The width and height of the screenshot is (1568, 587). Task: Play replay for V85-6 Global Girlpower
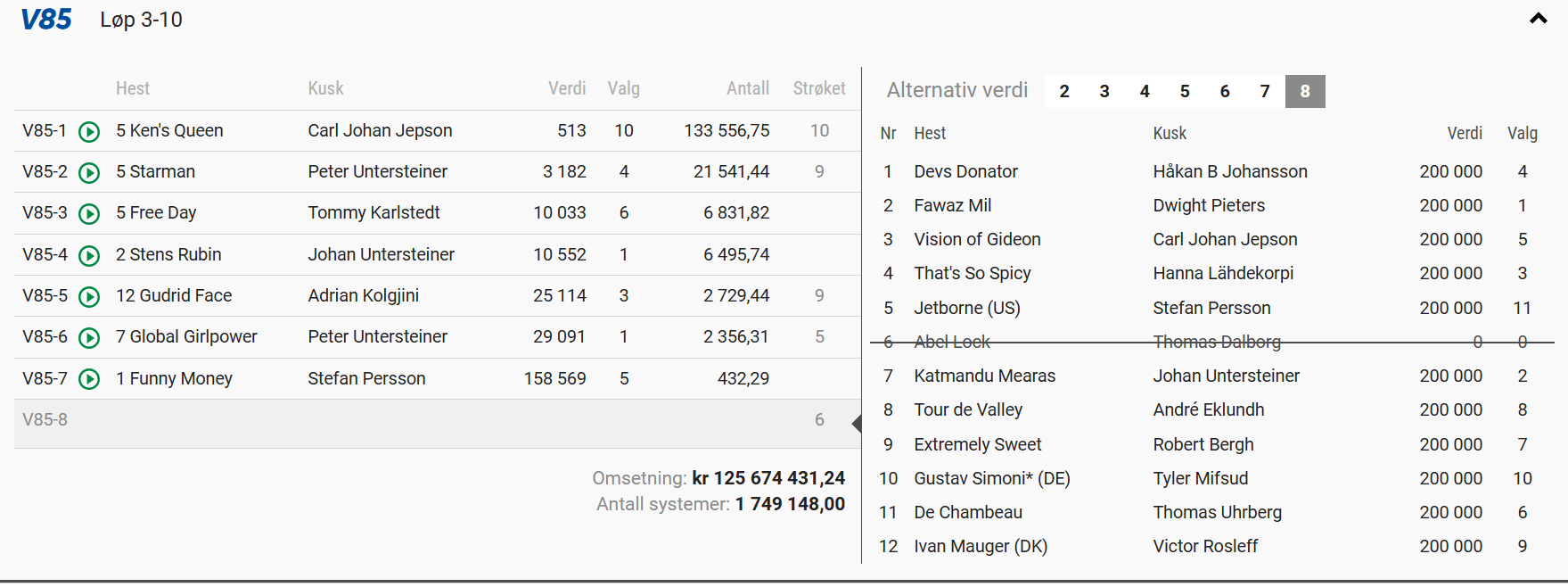[x=89, y=338]
